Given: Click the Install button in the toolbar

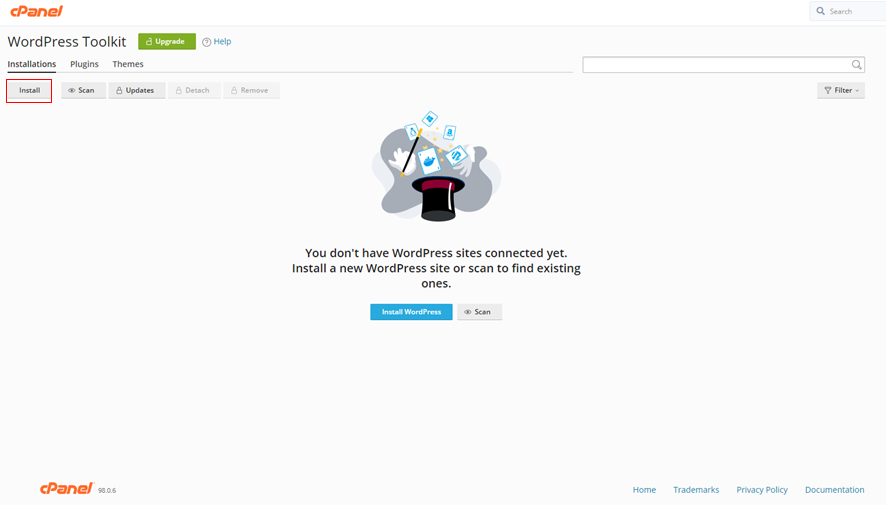Looking at the screenshot, I should (x=29, y=90).
